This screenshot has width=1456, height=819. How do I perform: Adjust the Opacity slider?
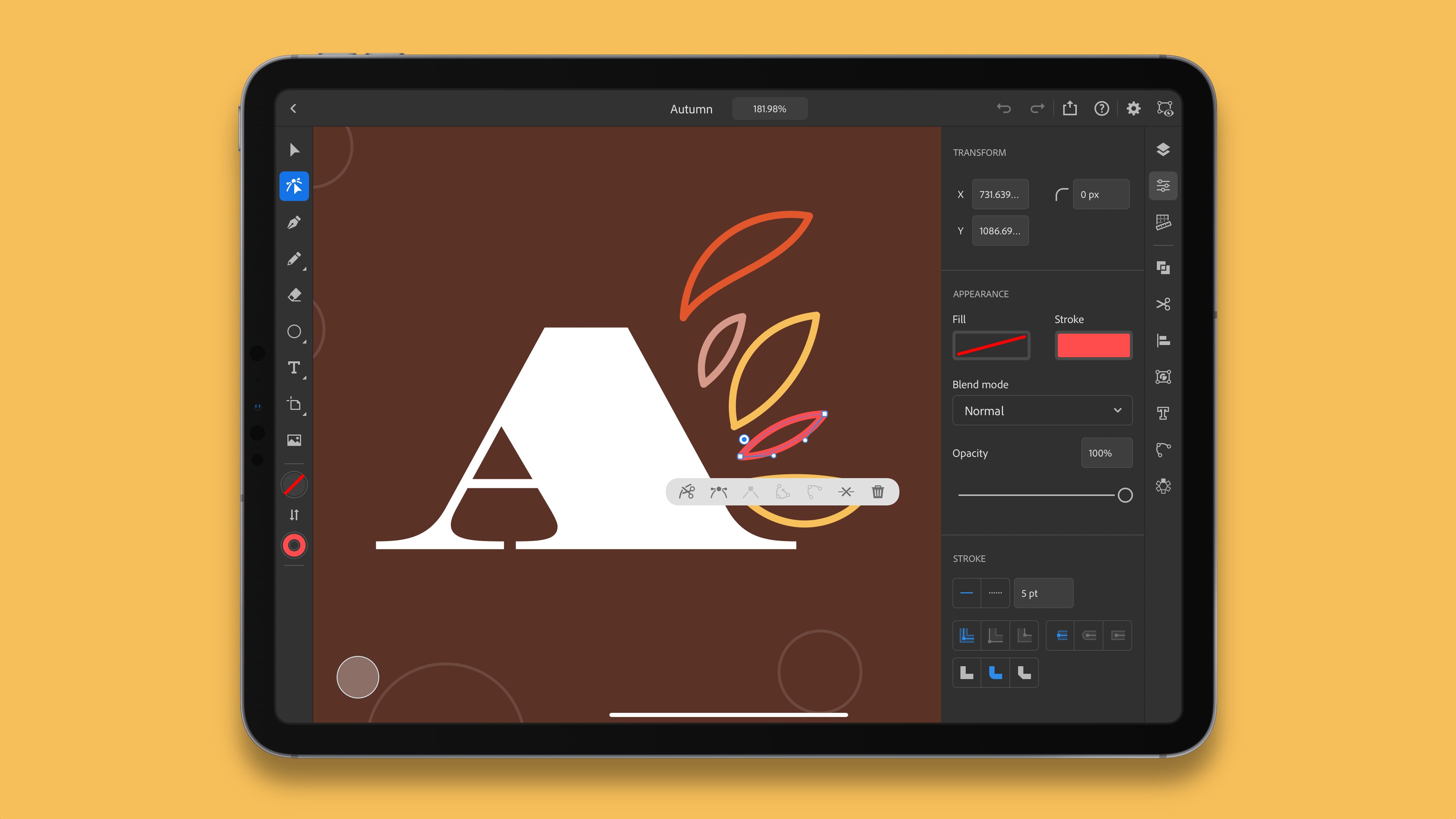pos(1124,494)
